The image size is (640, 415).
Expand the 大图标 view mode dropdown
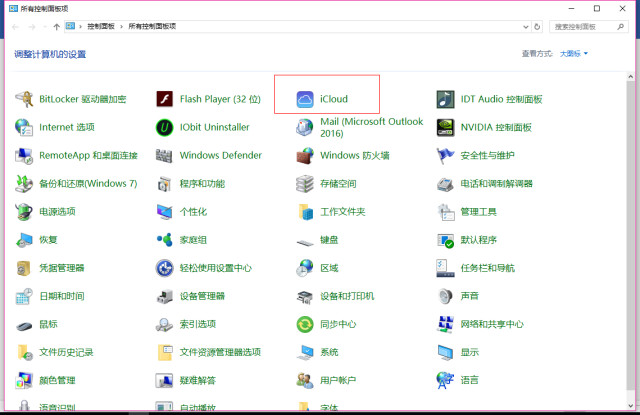573,53
